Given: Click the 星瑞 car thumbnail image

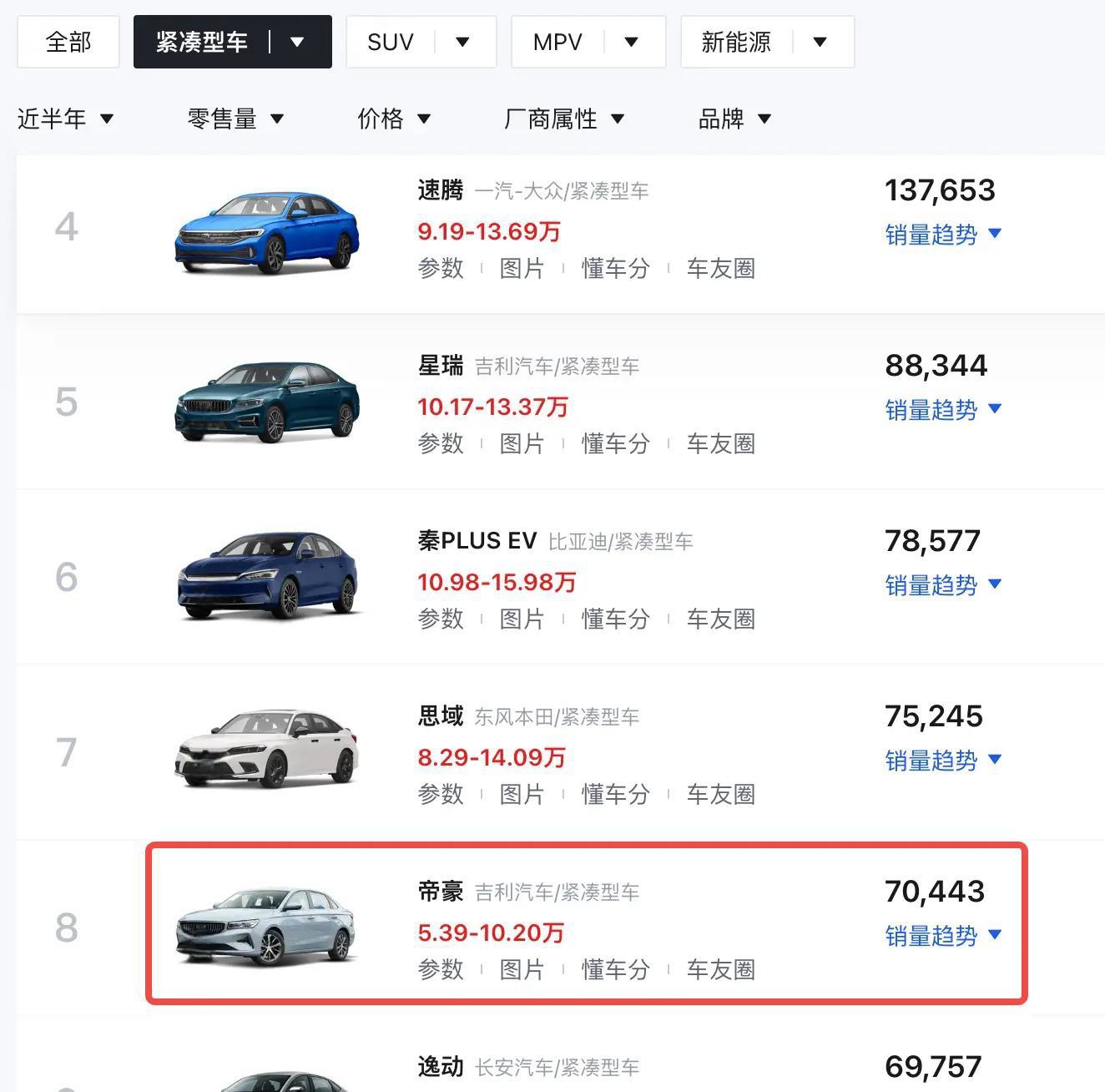Looking at the screenshot, I should pyautogui.click(x=267, y=403).
